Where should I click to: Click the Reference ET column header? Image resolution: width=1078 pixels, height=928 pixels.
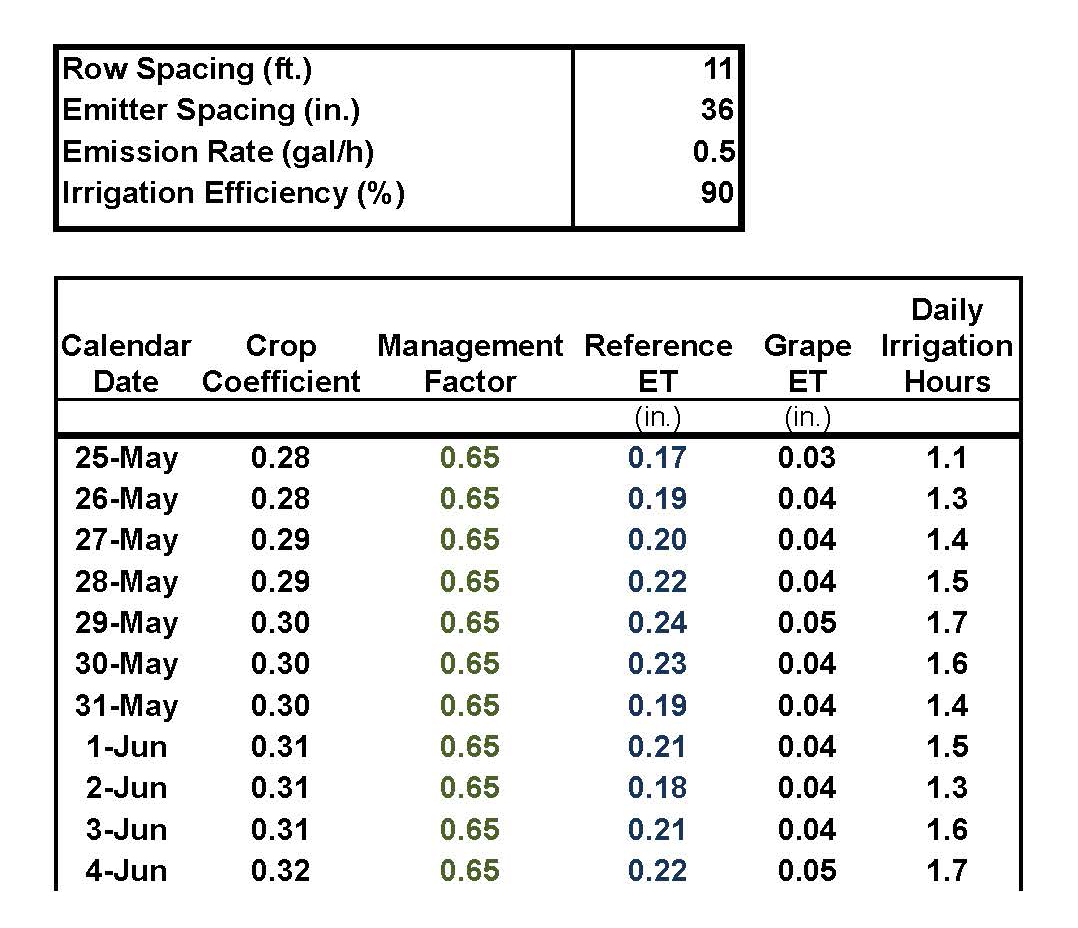pos(658,364)
